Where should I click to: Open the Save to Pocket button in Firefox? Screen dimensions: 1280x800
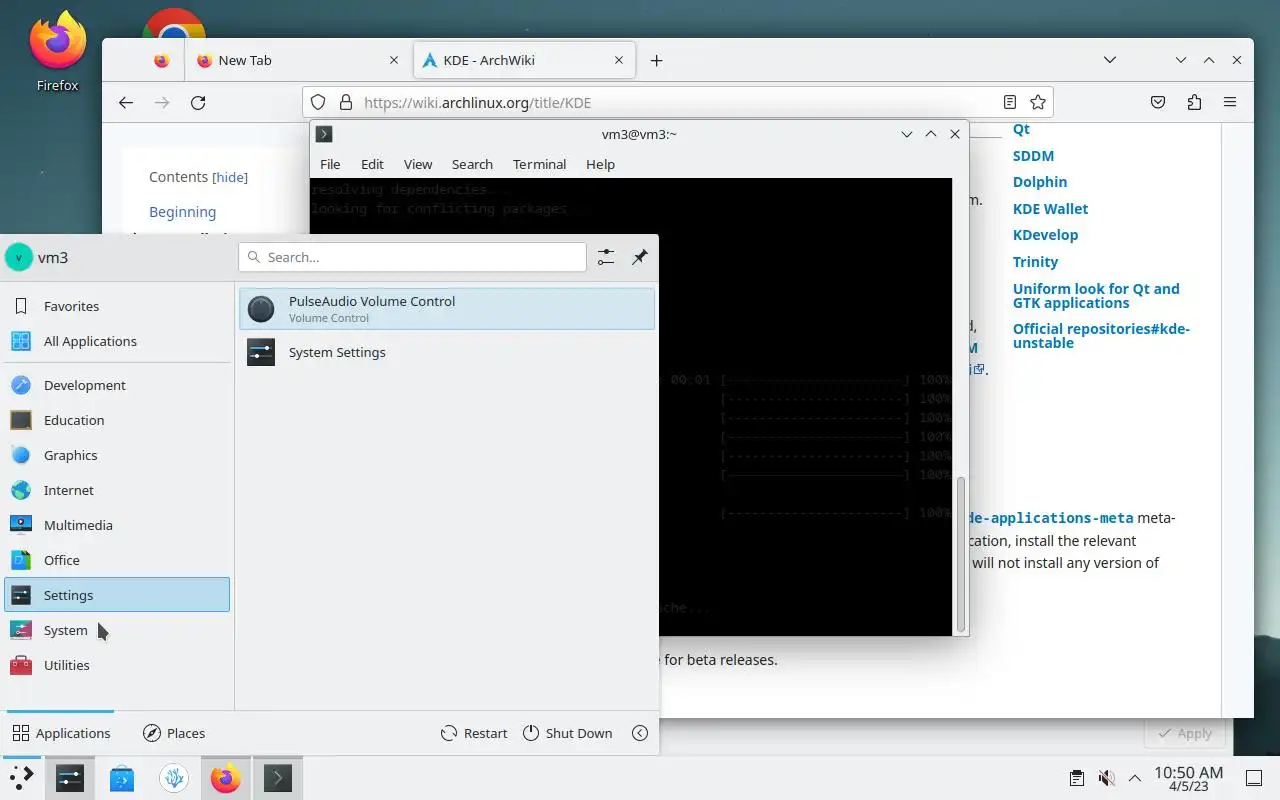1157,102
